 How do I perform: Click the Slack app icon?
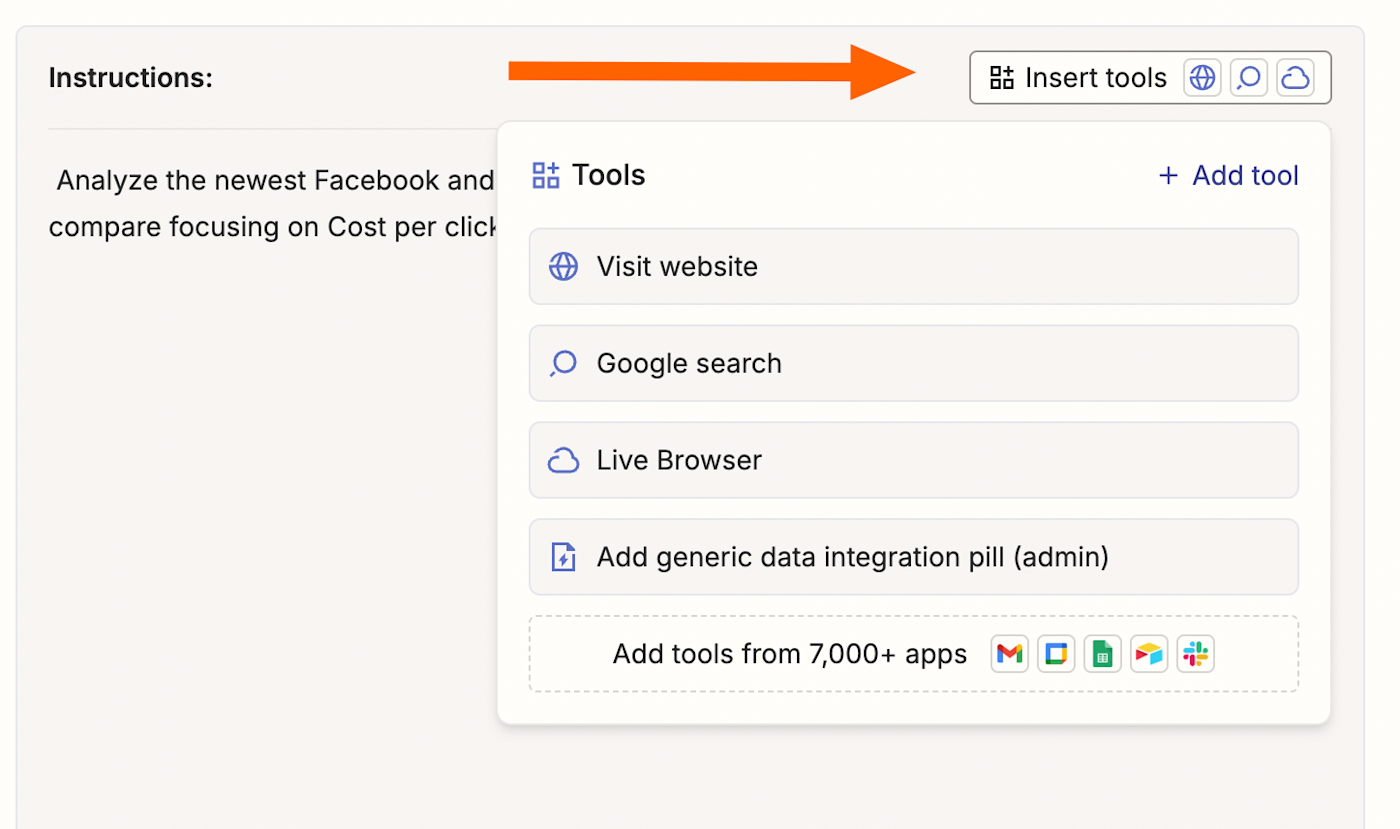click(1195, 654)
